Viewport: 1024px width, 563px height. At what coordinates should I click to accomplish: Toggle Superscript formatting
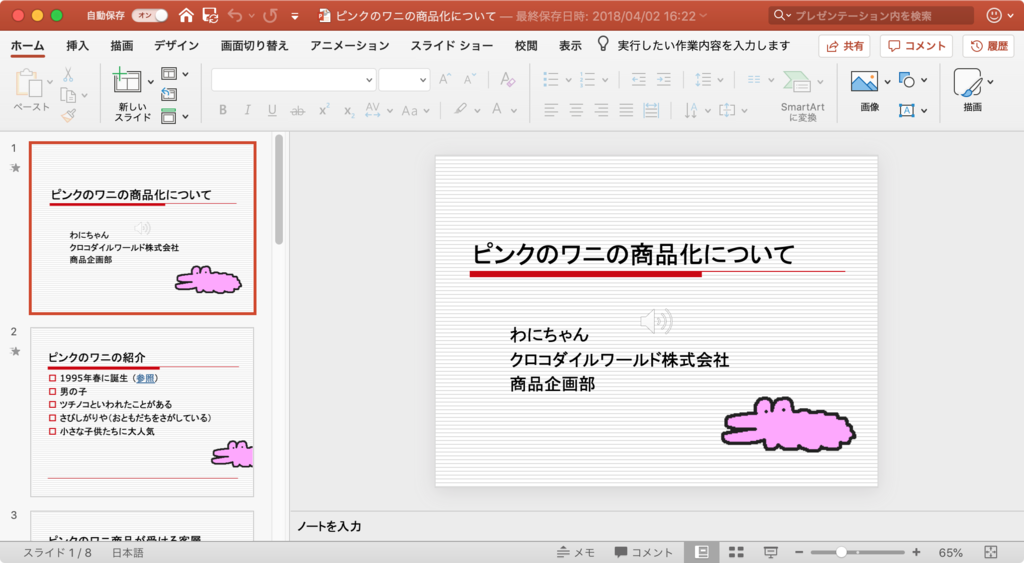[324, 110]
